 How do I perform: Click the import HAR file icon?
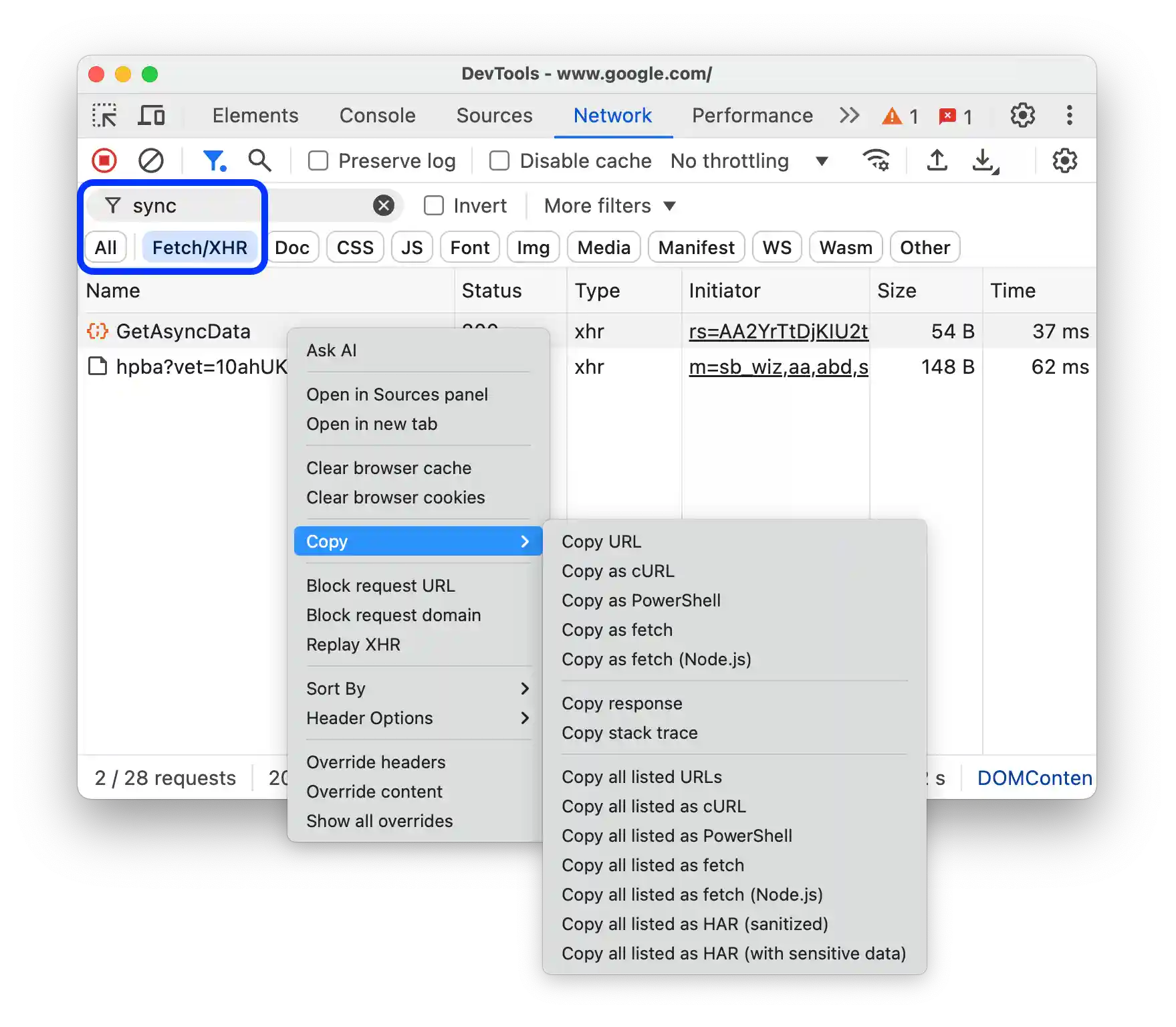tap(937, 160)
